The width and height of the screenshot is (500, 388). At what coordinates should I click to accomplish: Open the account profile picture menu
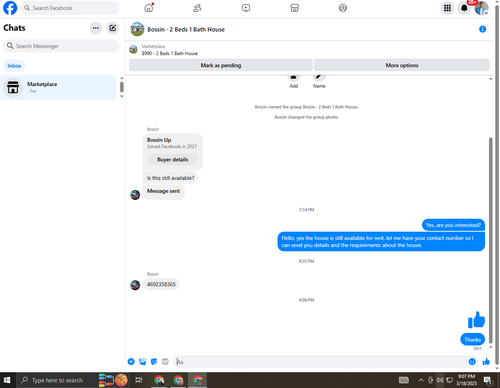(x=482, y=8)
